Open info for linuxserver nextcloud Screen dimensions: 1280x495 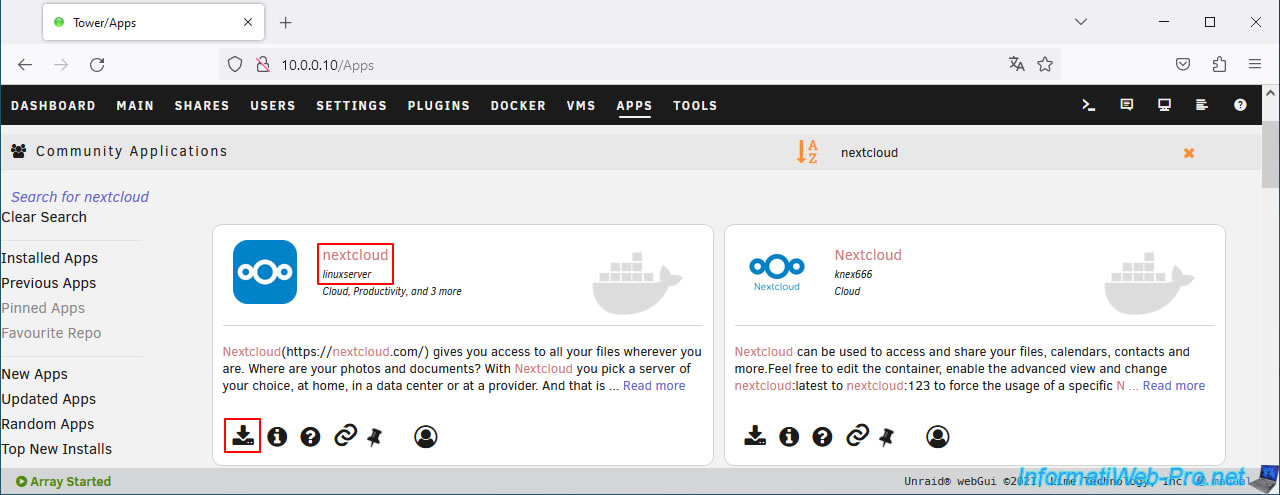point(277,436)
